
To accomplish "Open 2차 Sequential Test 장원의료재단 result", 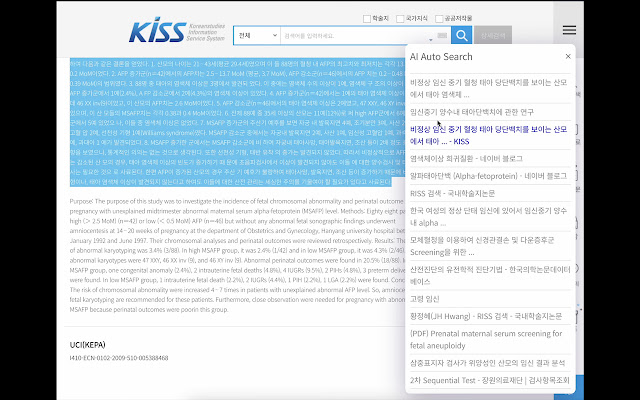I will click(x=489, y=380).
